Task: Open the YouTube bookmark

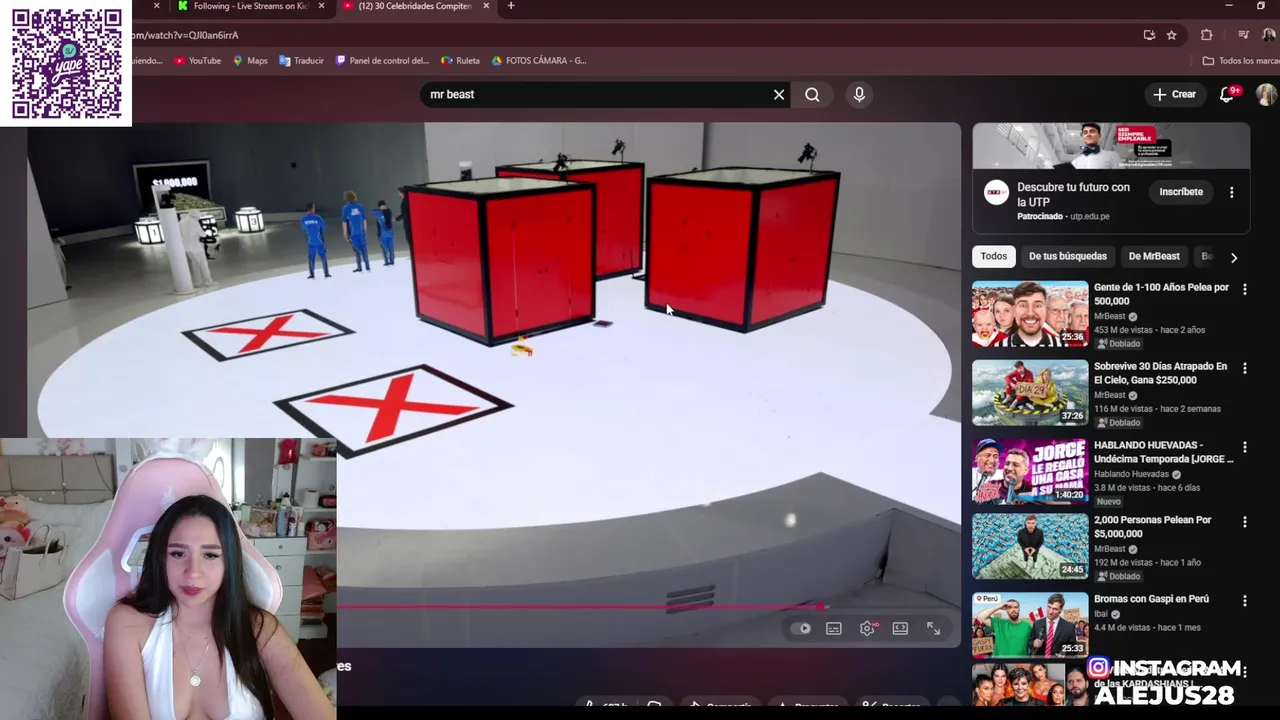Action: 198,60
